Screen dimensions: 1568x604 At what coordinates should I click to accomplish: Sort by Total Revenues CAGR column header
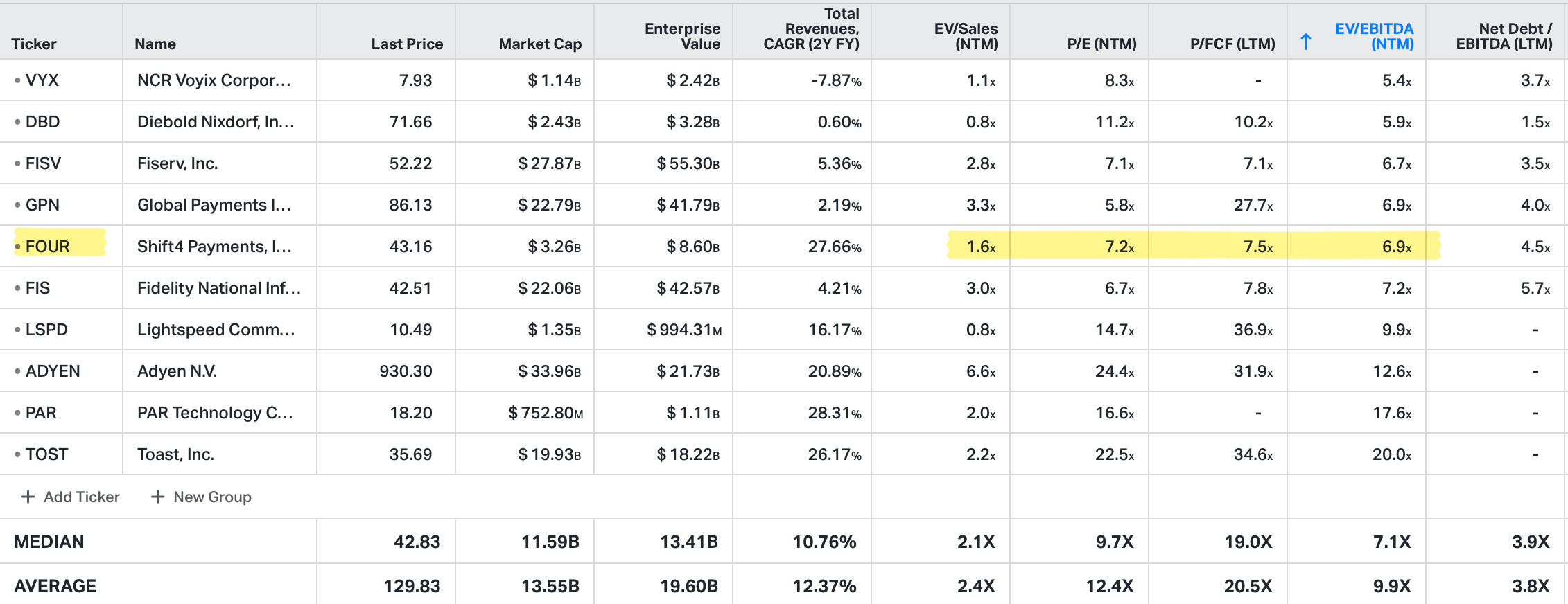coord(811,28)
